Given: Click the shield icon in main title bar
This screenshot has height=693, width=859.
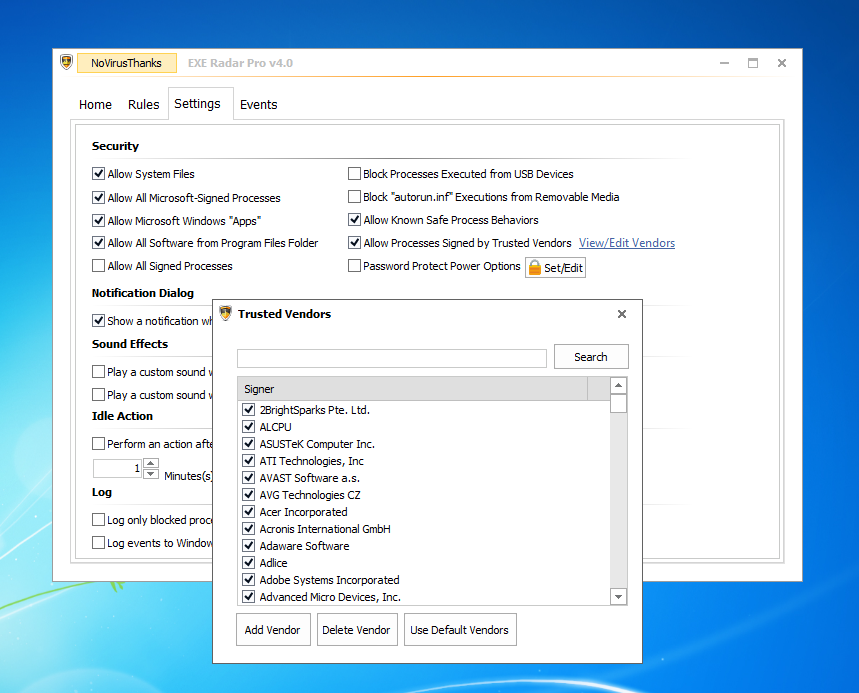Looking at the screenshot, I should 66,63.
